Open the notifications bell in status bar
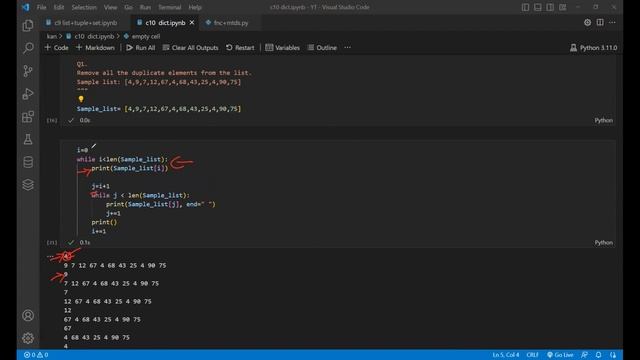The image size is (640, 360). click(x=598, y=355)
